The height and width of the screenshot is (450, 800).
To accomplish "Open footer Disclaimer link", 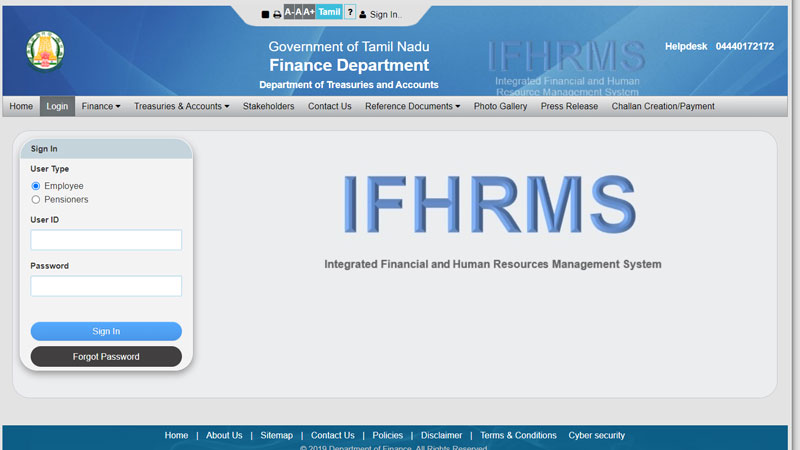I will pos(441,435).
